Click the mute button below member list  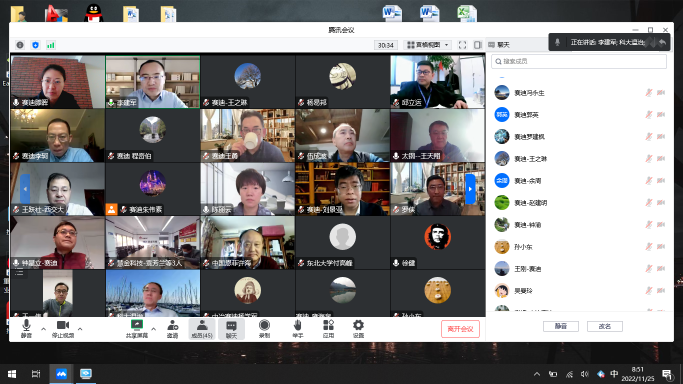[x=561, y=326]
